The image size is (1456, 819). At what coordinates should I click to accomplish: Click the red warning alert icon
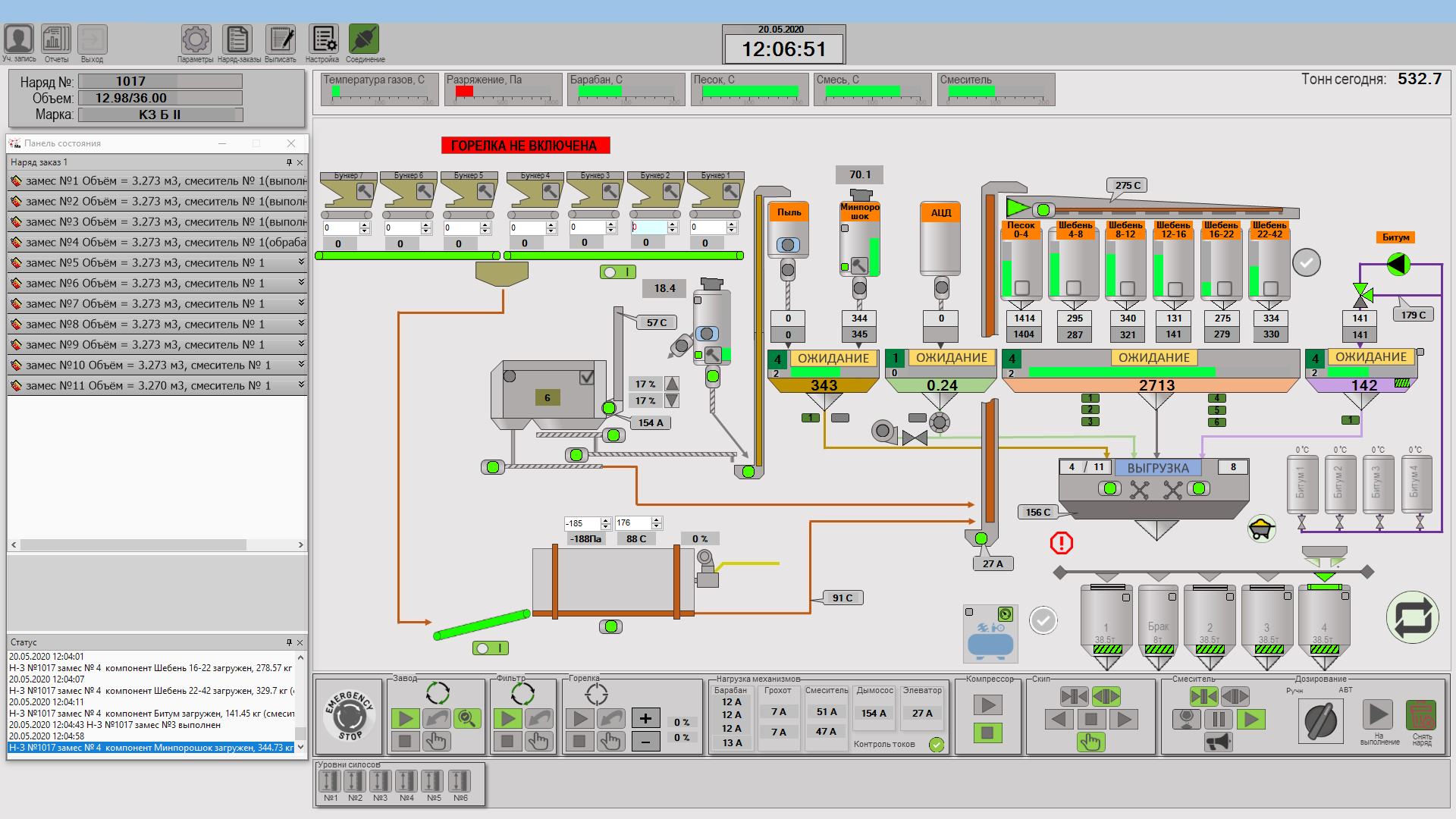tap(1062, 543)
